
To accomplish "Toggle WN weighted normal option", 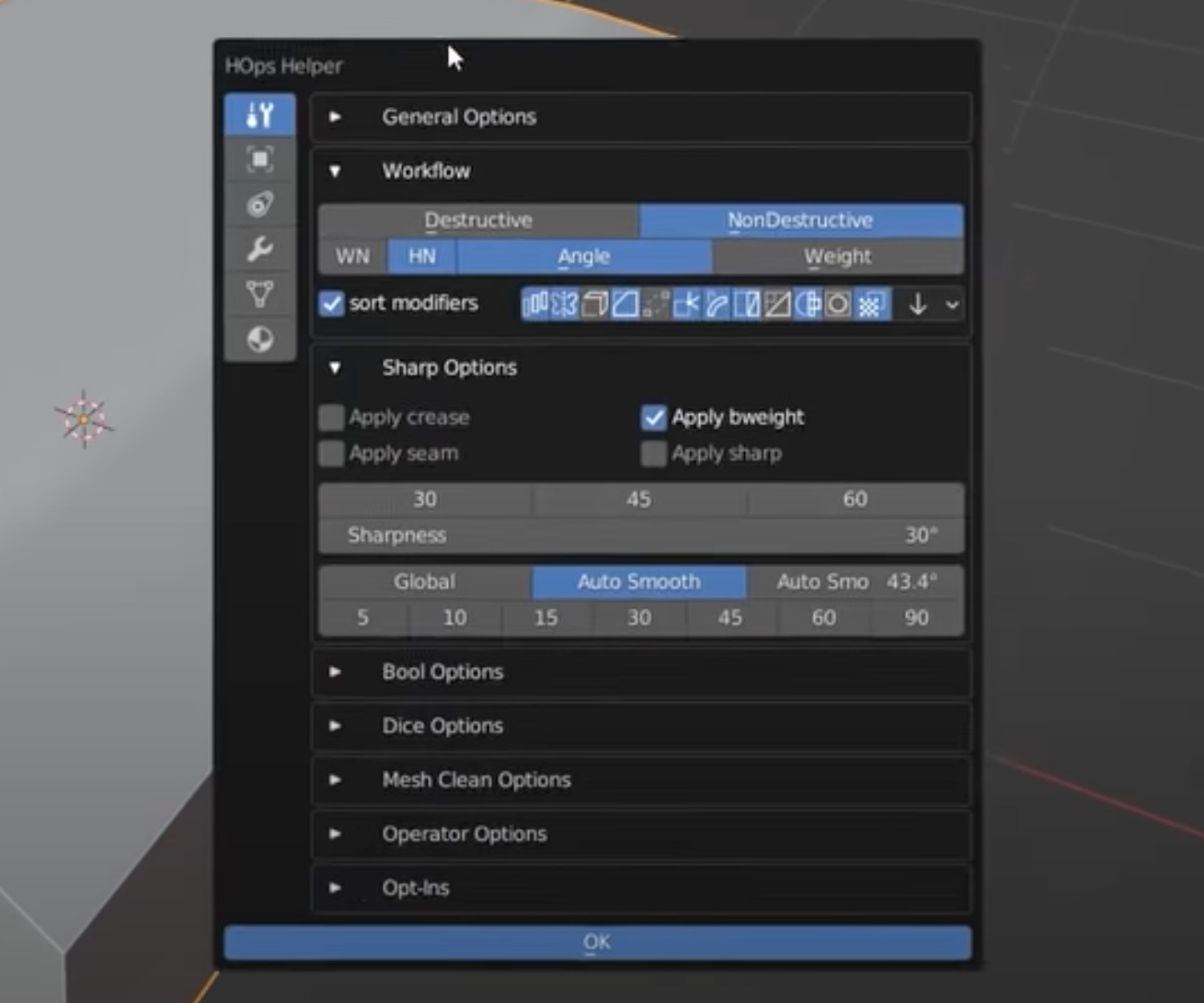I will pos(353,257).
